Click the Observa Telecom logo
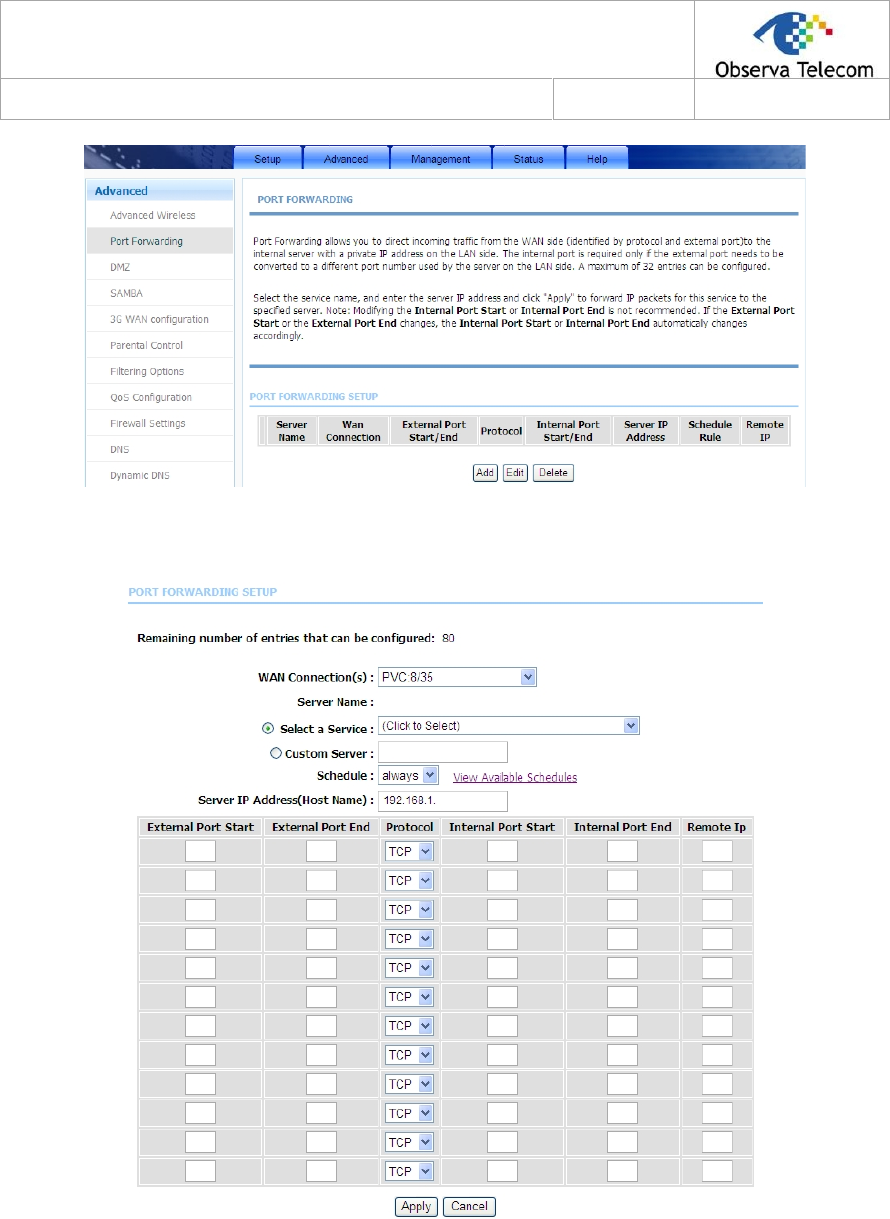 coord(794,46)
